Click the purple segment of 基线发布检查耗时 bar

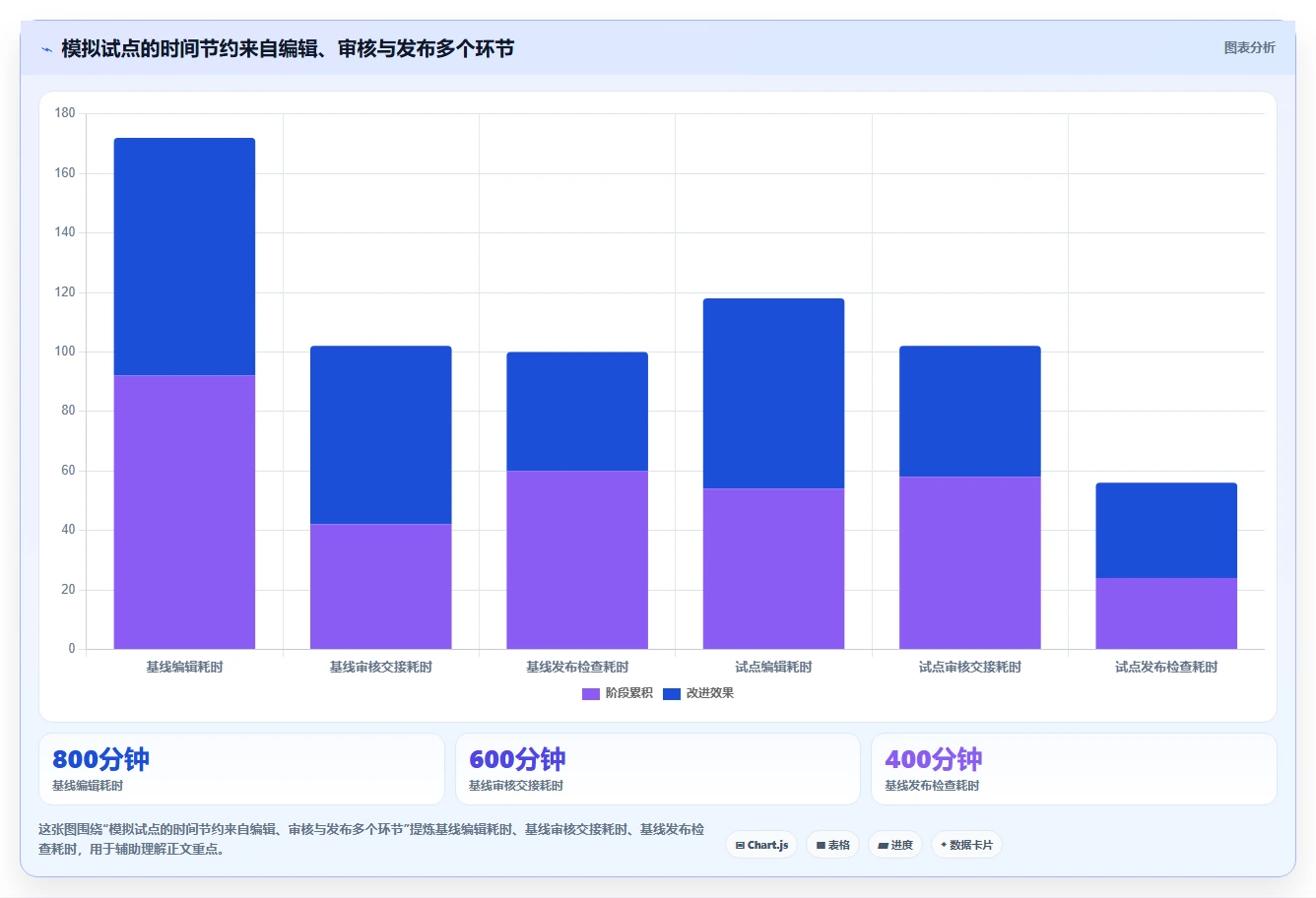tap(577, 559)
